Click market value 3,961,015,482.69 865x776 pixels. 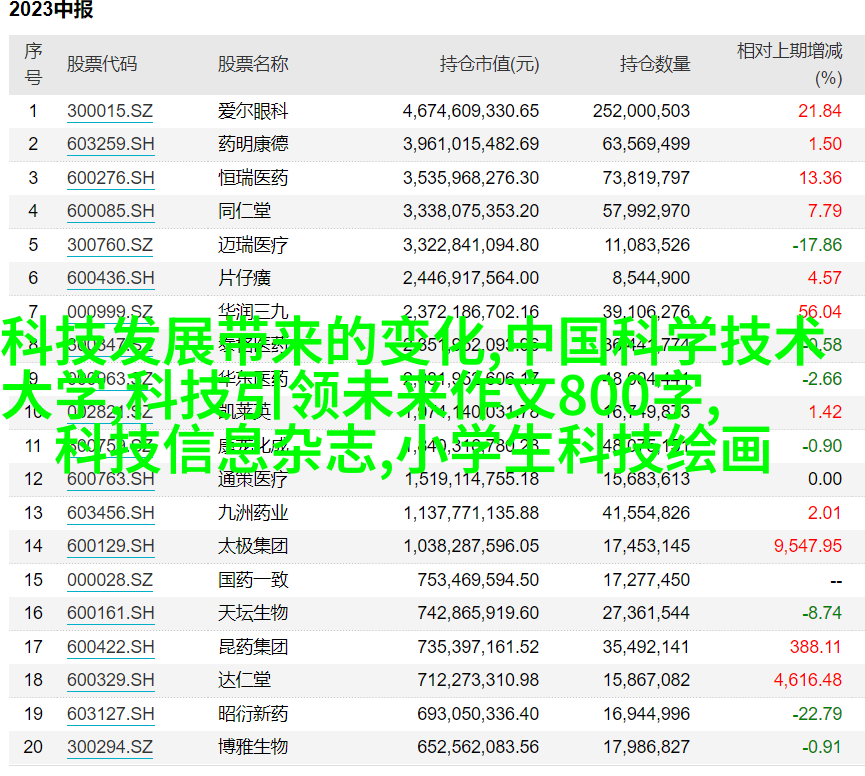click(x=471, y=145)
